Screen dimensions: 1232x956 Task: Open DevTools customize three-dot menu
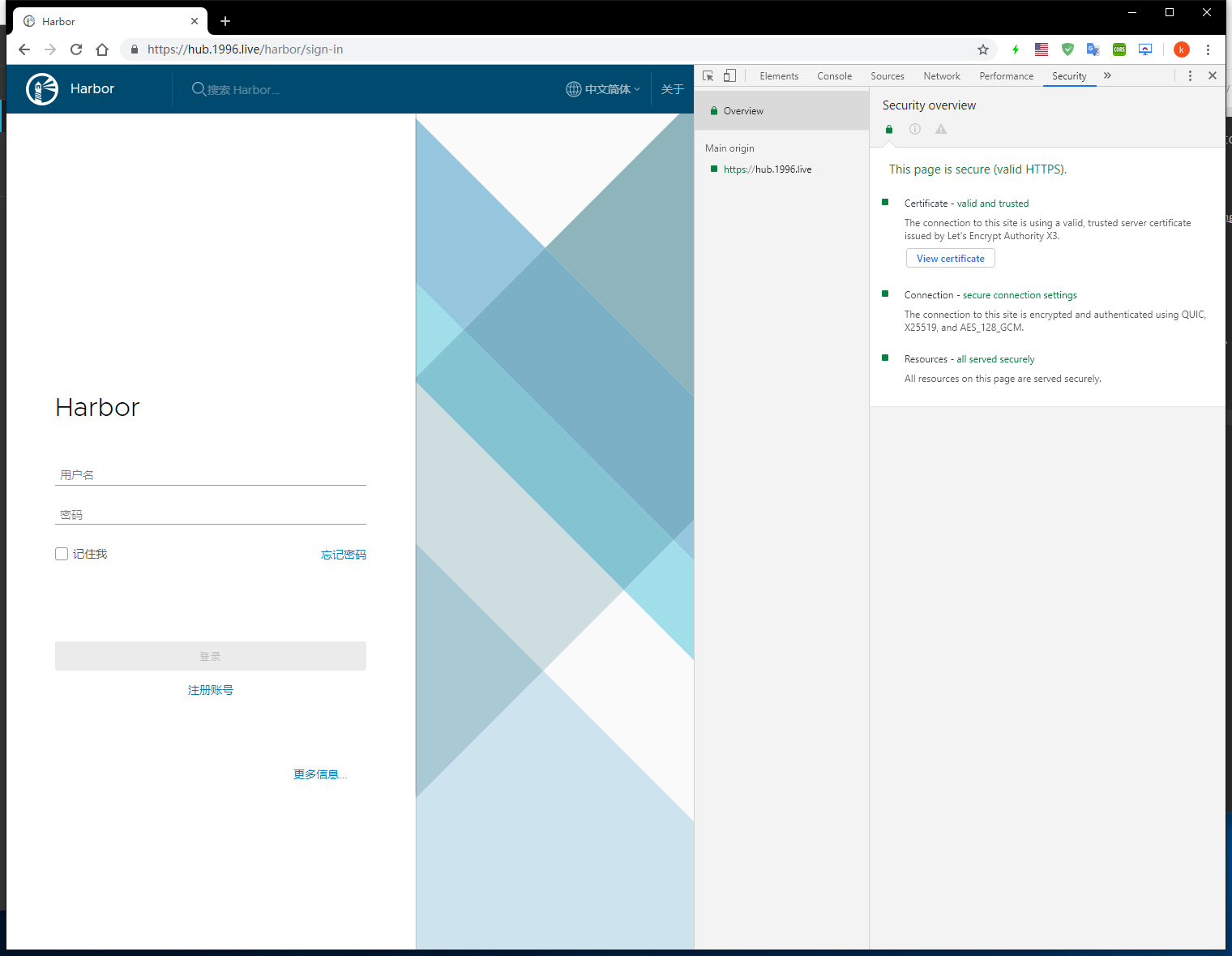coord(1190,75)
